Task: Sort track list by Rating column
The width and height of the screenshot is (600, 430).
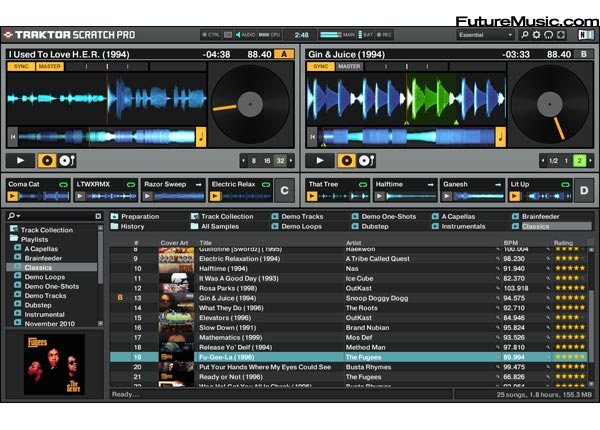Action: click(x=563, y=243)
